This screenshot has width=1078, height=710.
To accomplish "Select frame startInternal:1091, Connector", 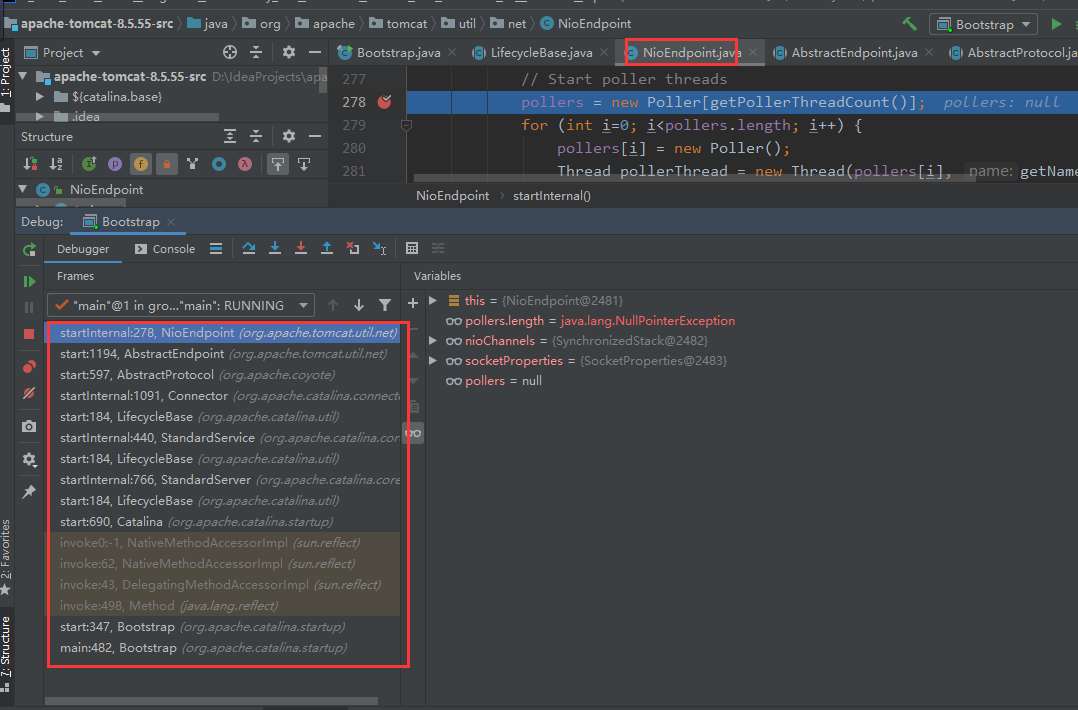I will tap(223, 396).
